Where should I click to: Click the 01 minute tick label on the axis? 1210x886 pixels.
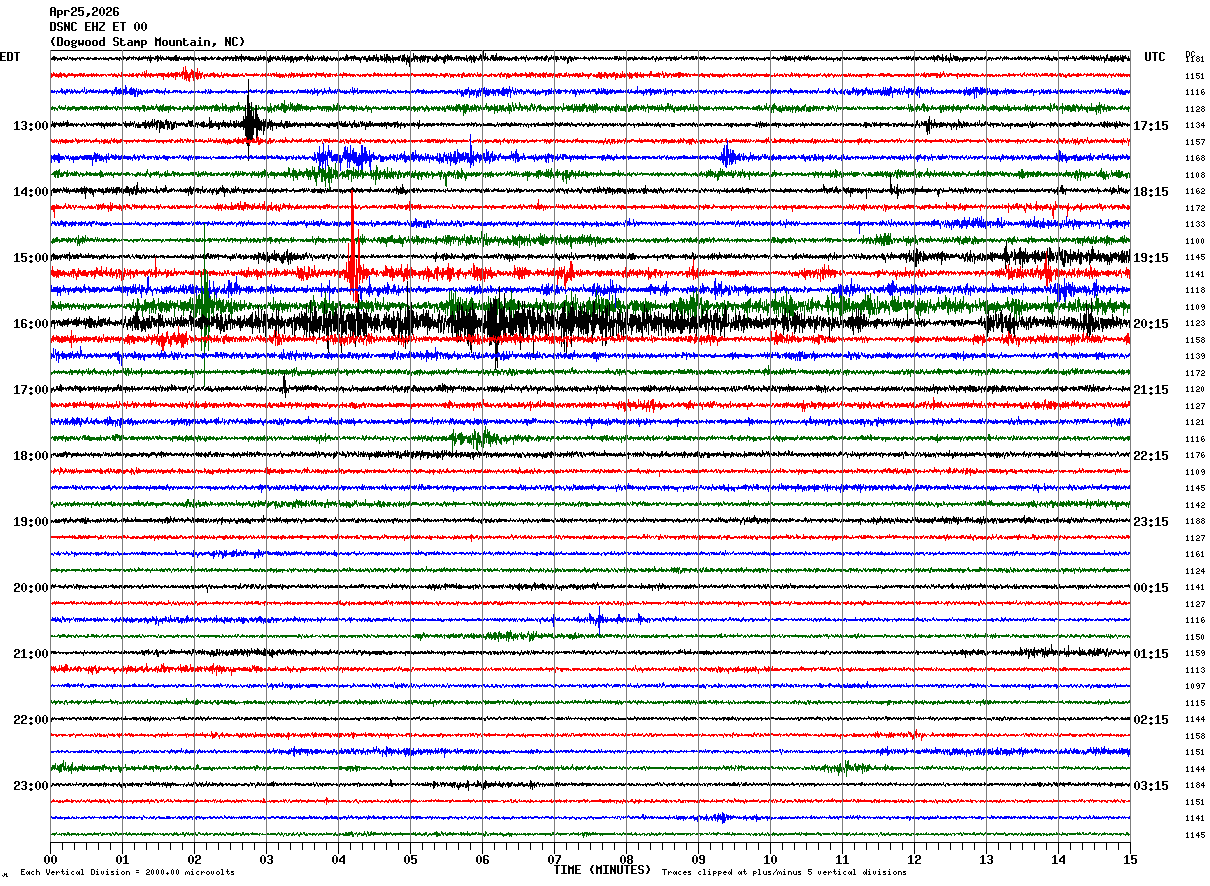coord(122,859)
